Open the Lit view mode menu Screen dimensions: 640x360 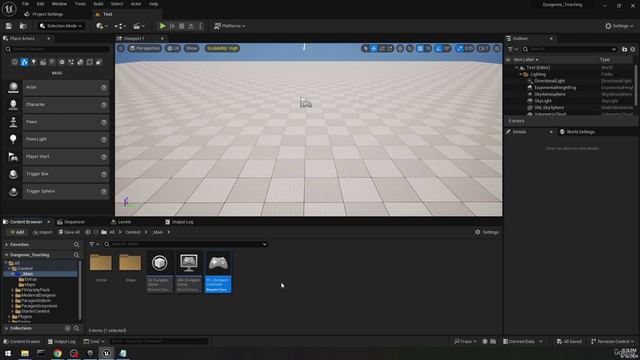[173, 48]
